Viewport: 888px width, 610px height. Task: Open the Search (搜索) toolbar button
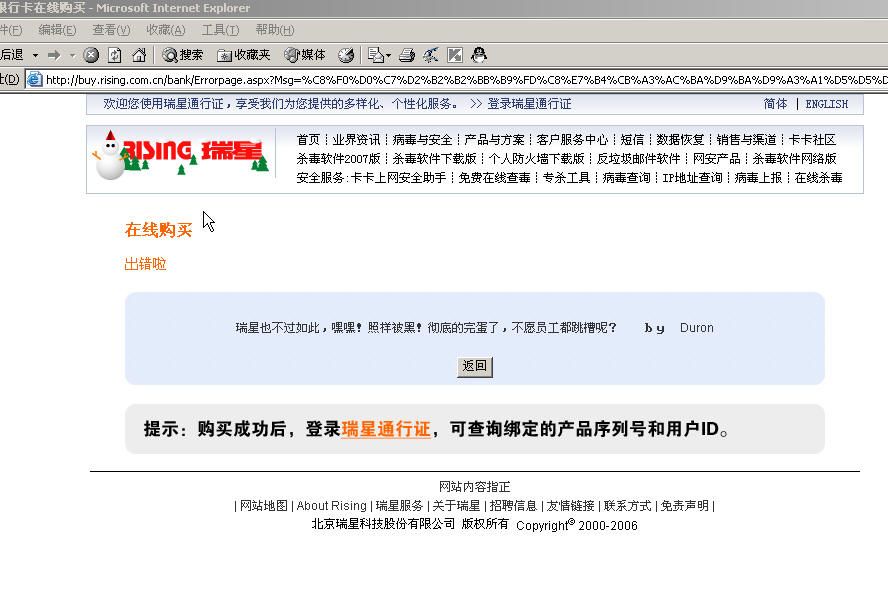coord(182,55)
